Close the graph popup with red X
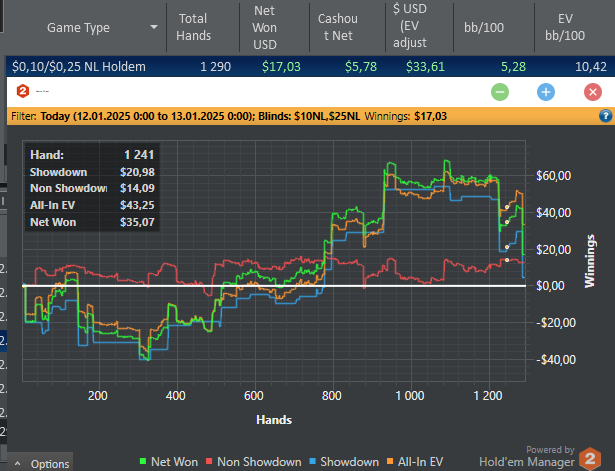The image size is (615, 471). (593, 92)
